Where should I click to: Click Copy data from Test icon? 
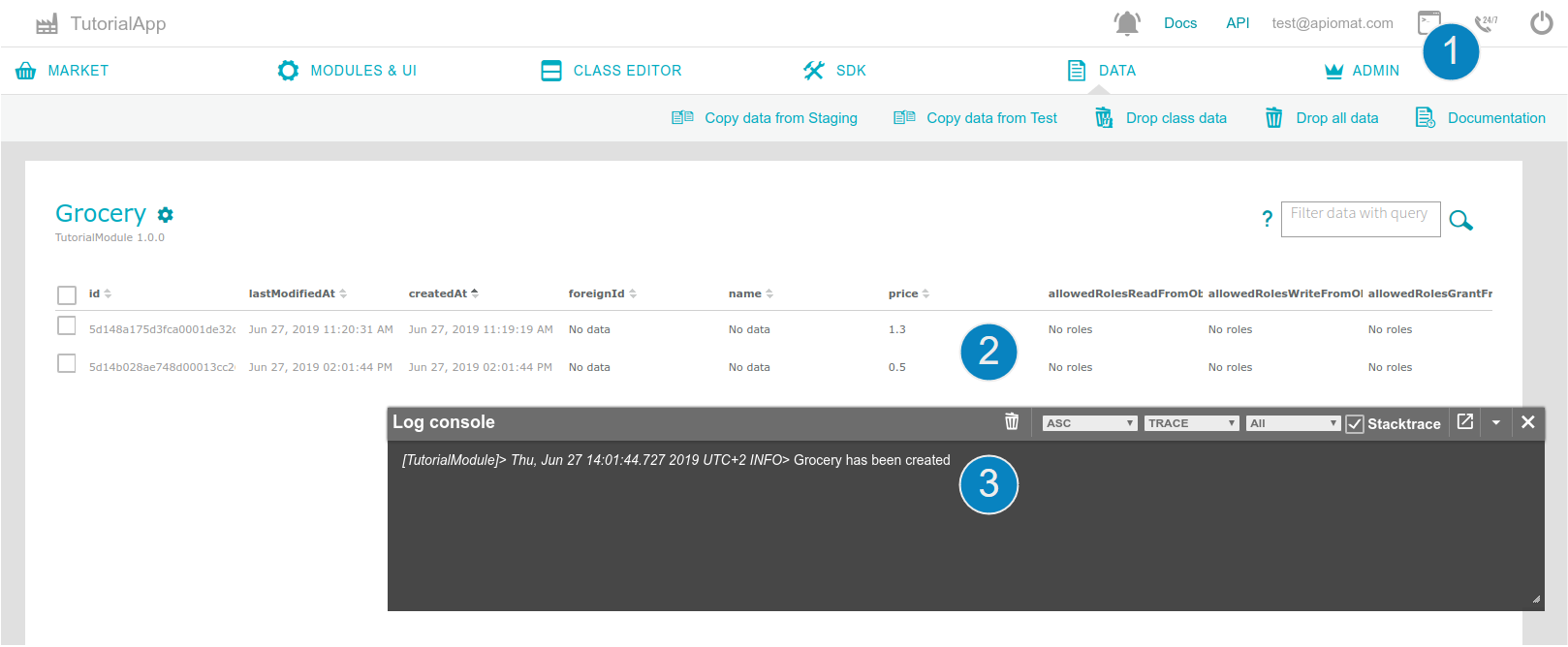[x=904, y=117]
